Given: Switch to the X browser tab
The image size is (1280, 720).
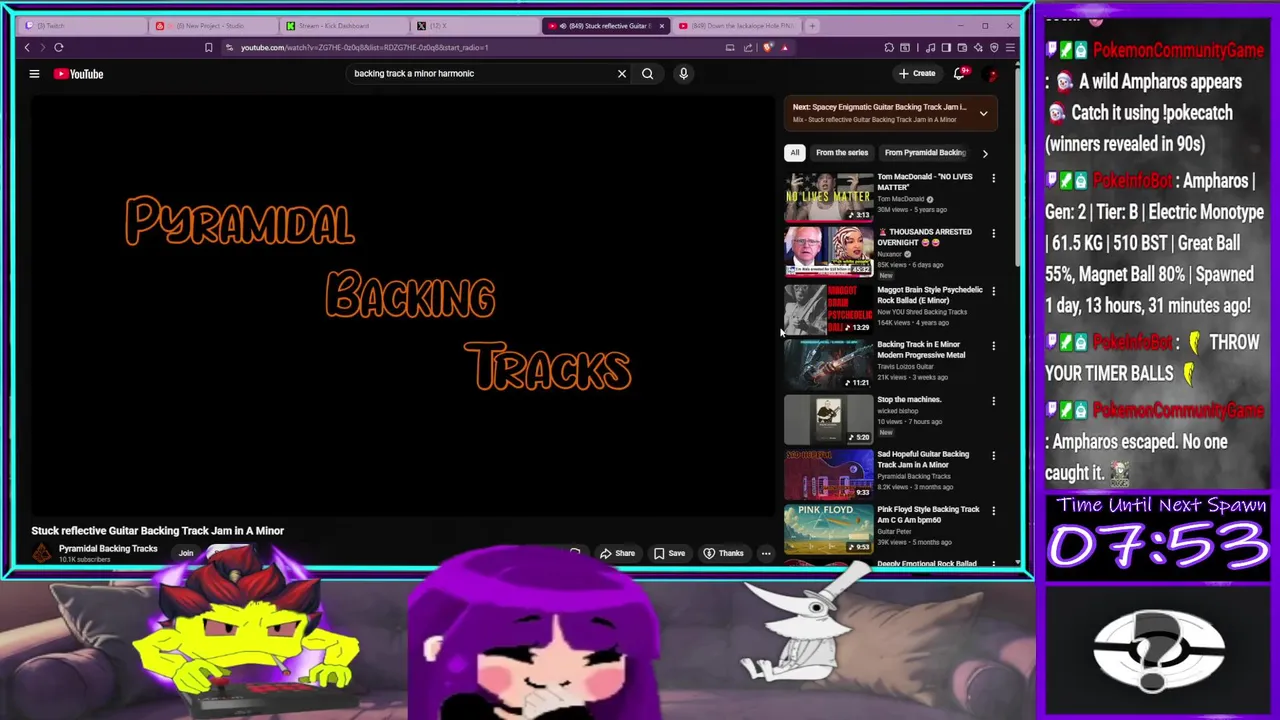Looking at the screenshot, I should click(475, 25).
